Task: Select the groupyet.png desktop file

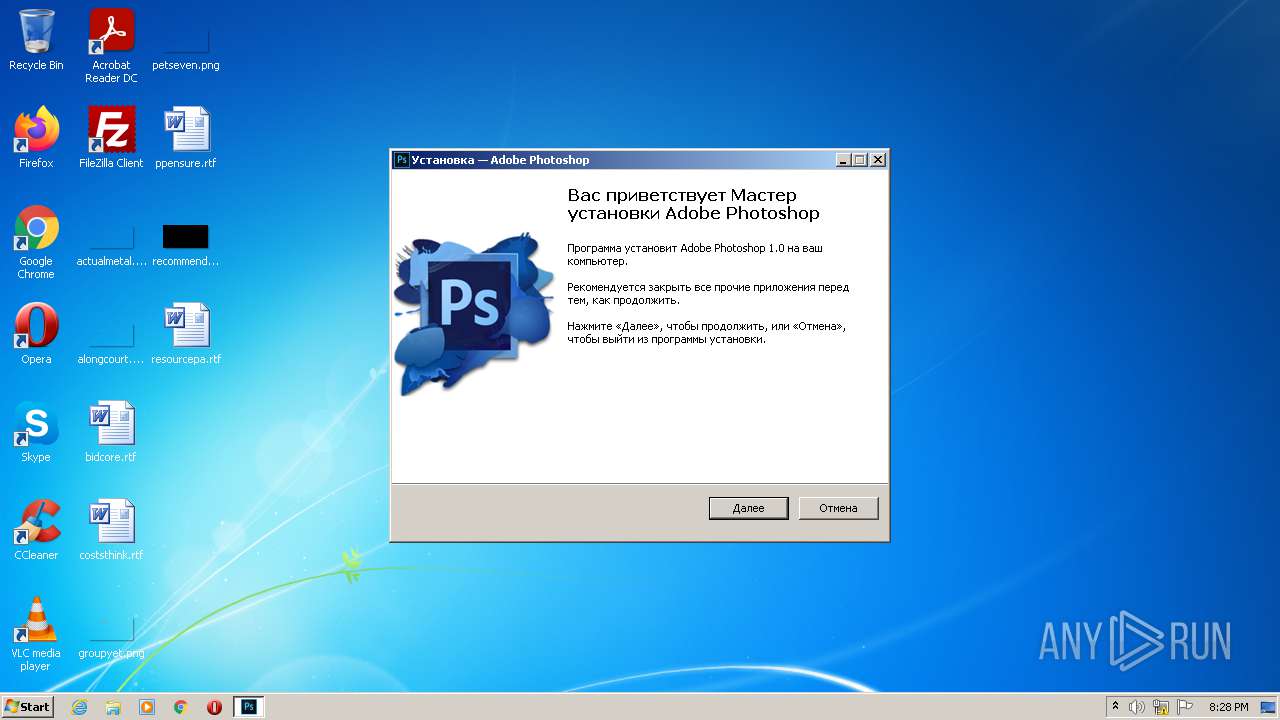Action: (111, 635)
